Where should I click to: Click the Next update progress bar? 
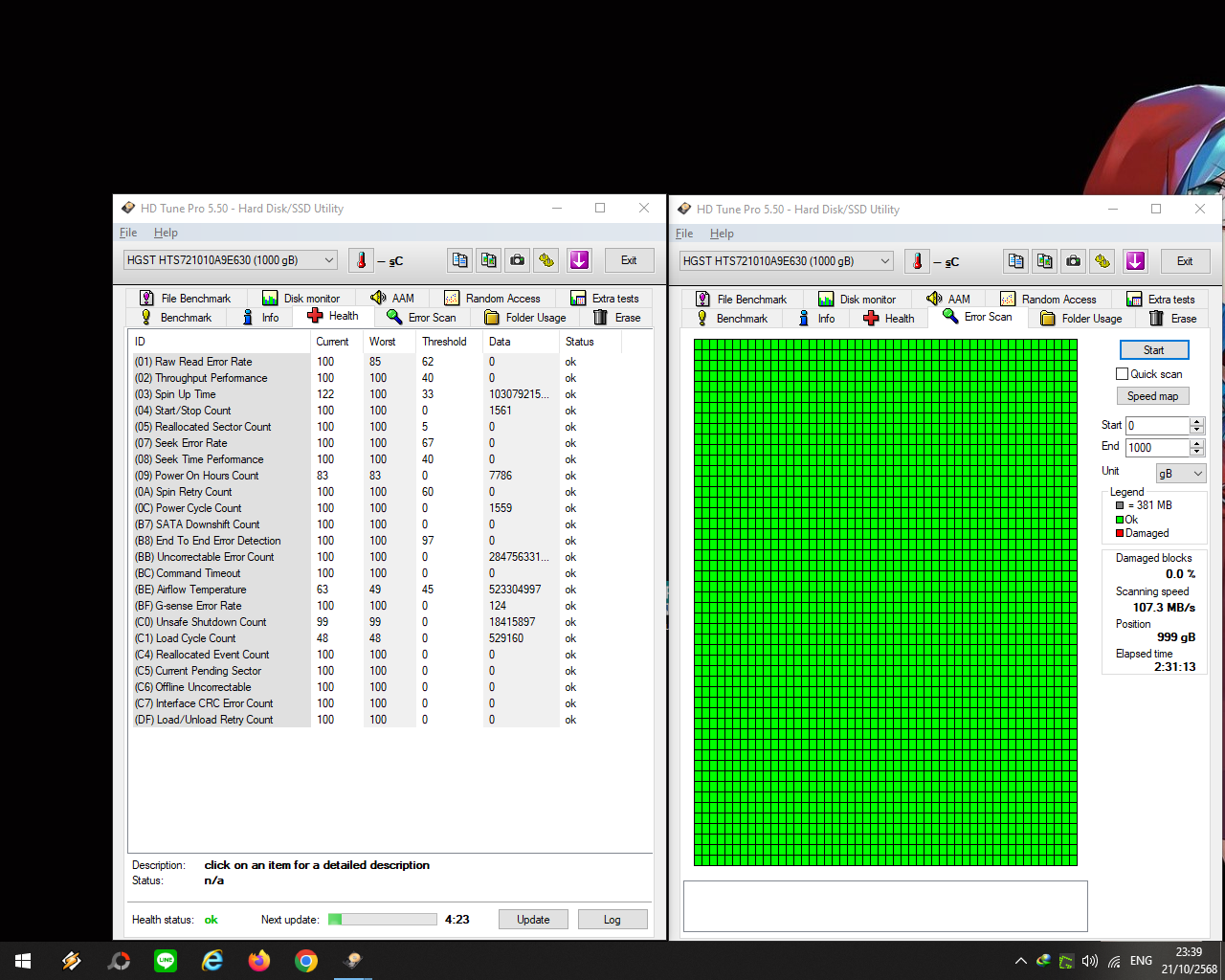(x=383, y=920)
